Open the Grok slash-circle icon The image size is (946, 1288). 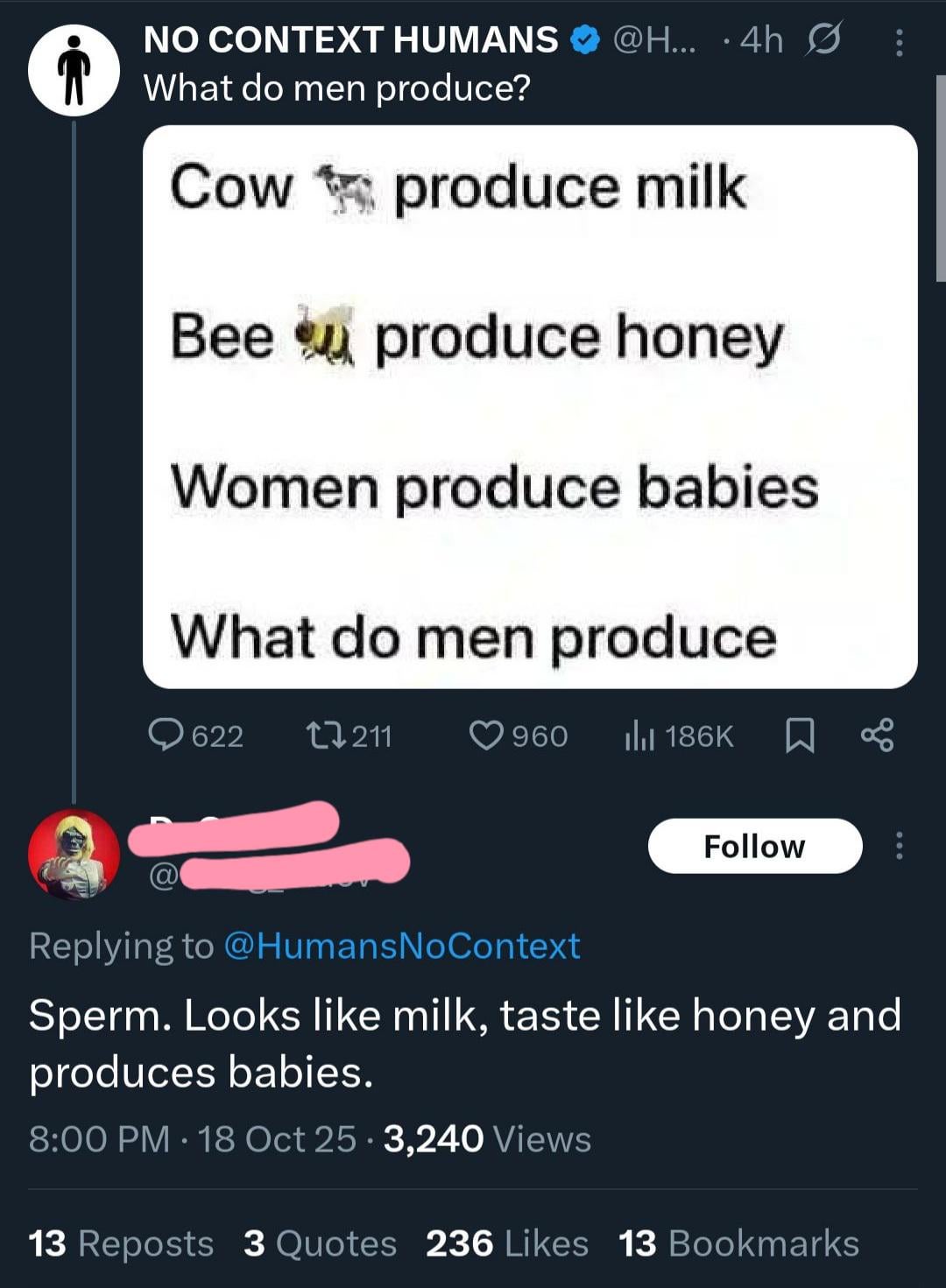[823, 40]
